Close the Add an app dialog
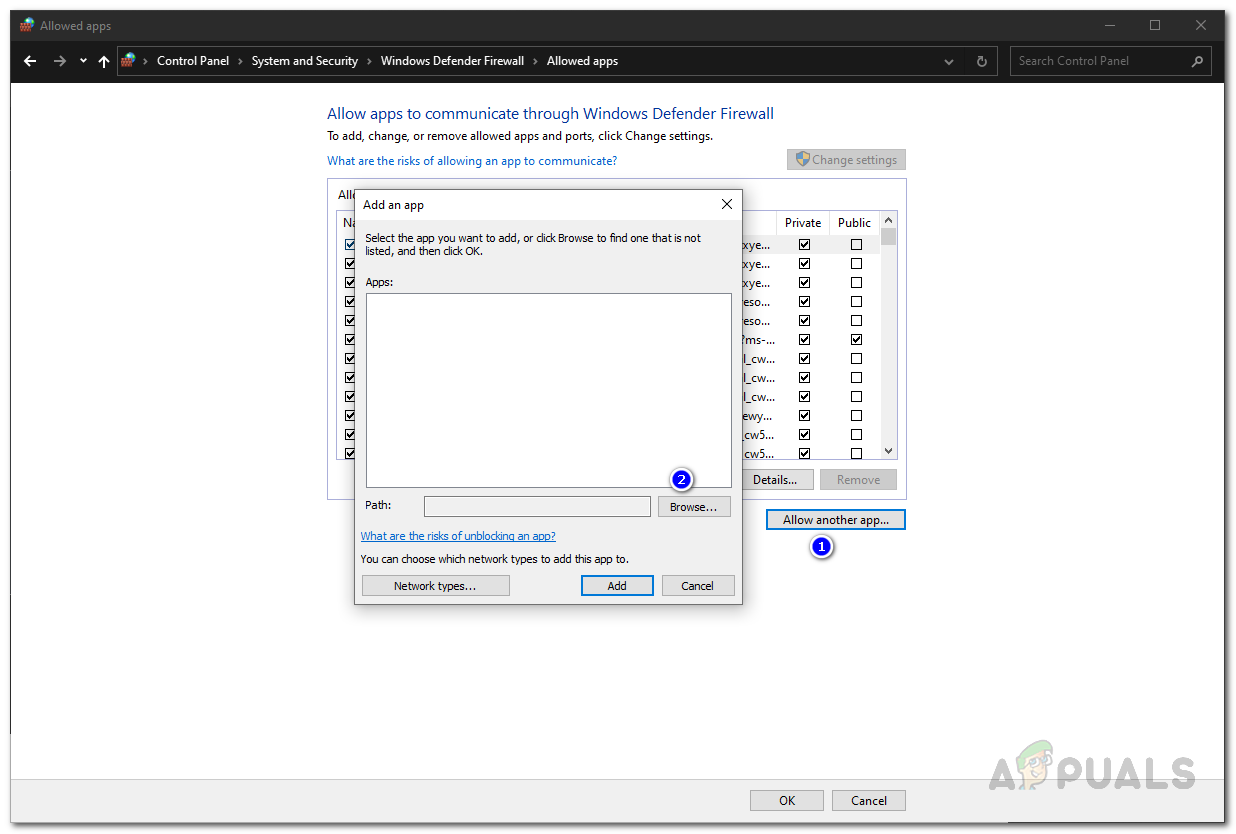 [x=727, y=204]
